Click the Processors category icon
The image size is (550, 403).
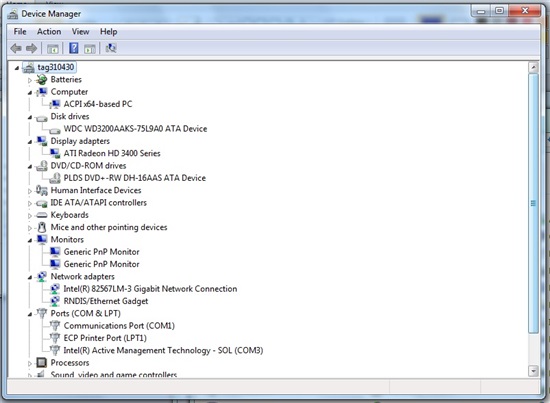click(x=41, y=362)
